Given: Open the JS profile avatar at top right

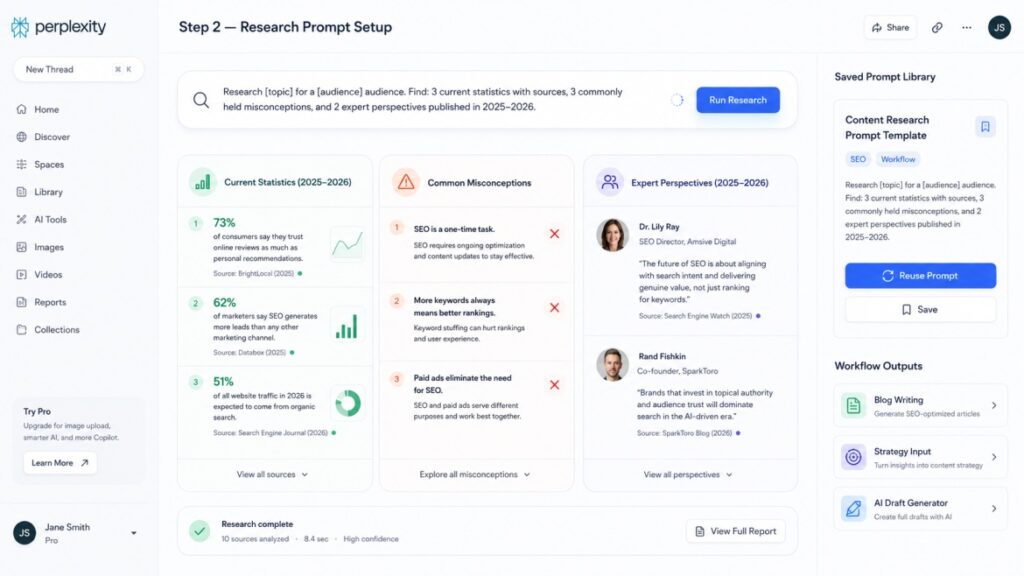Looking at the screenshot, I should pyautogui.click(x=999, y=27).
